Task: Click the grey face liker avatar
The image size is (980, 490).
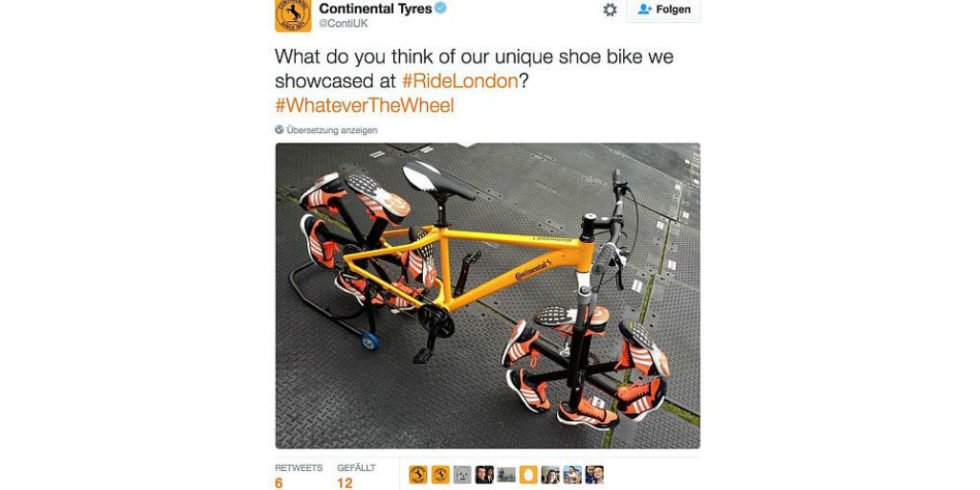Action: (x=462, y=474)
